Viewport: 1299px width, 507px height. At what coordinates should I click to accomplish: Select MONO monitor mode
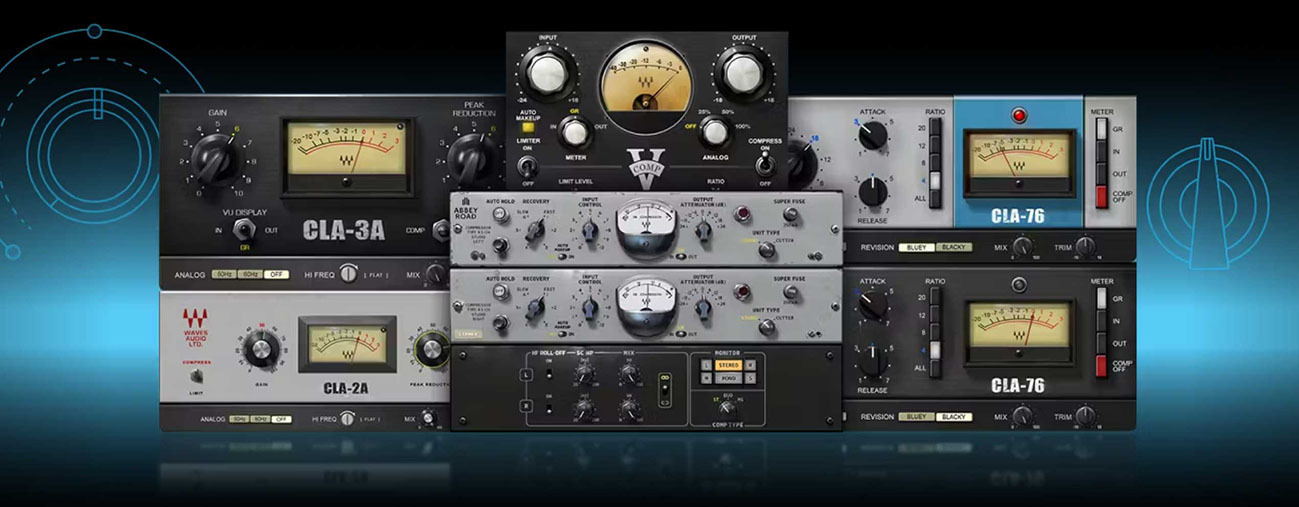point(729,378)
